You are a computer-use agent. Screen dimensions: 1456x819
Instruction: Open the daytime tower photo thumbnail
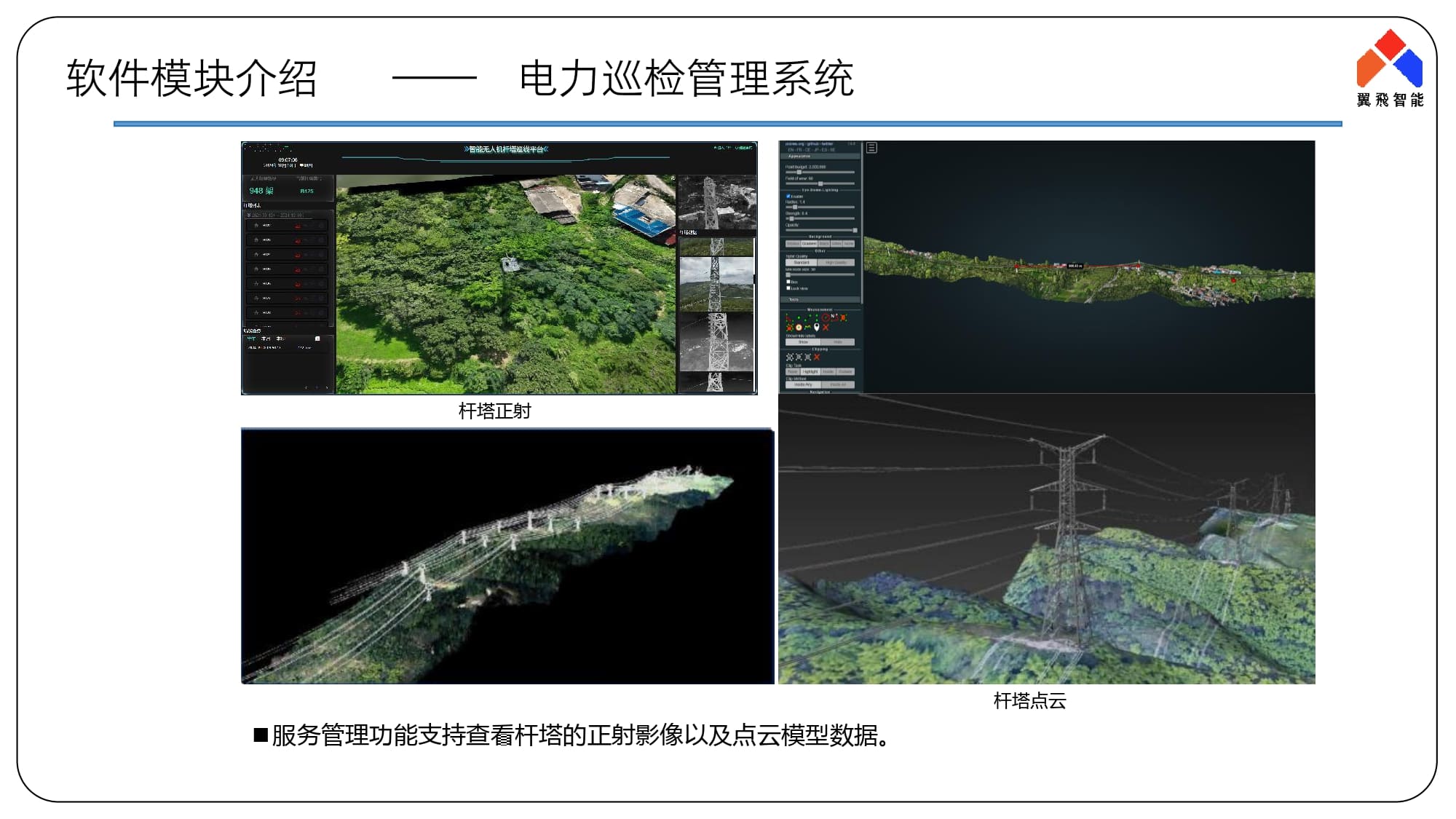click(x=716, y=284)
